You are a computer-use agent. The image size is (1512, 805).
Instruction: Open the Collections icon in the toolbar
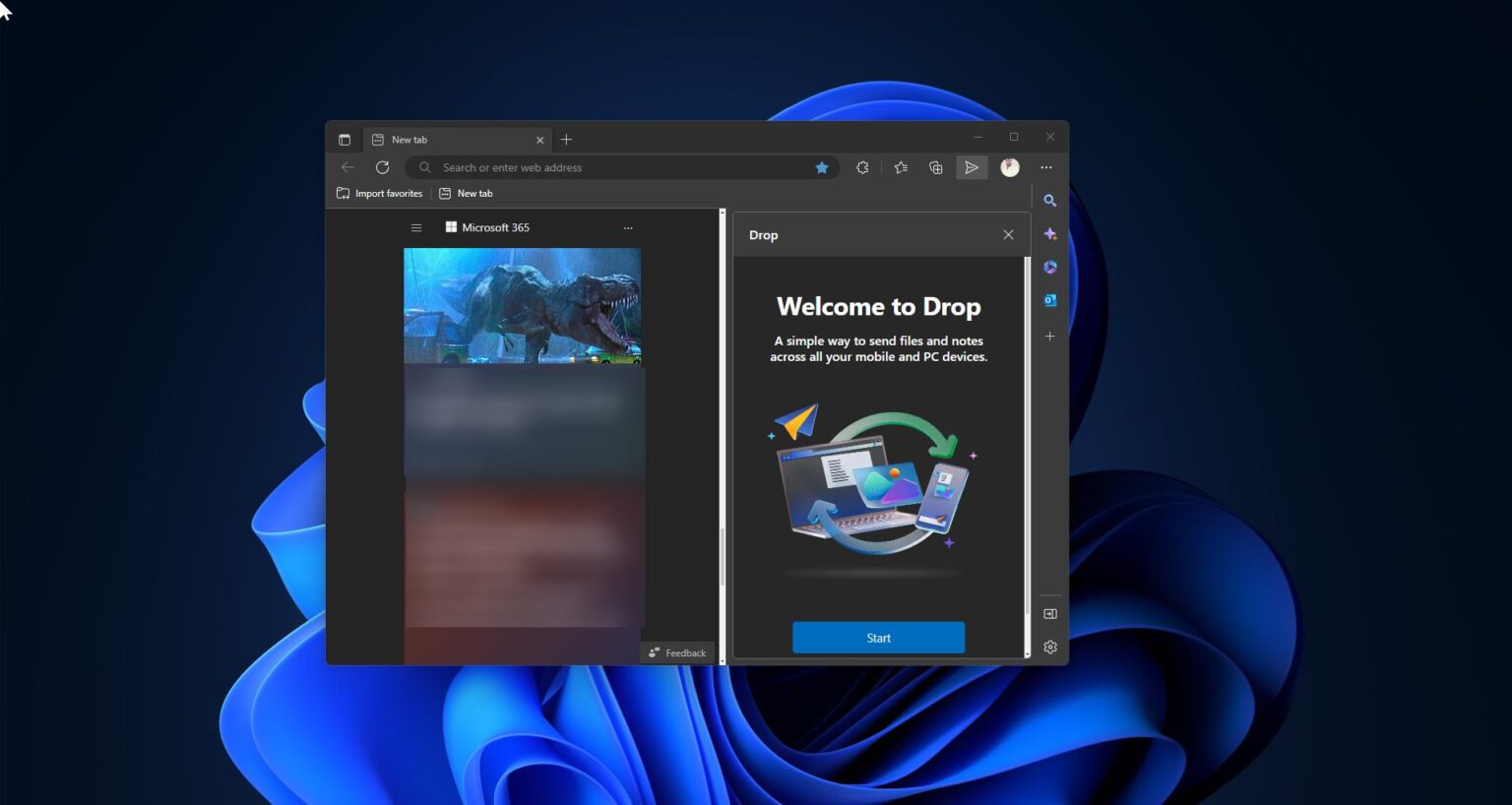[935, 167]
